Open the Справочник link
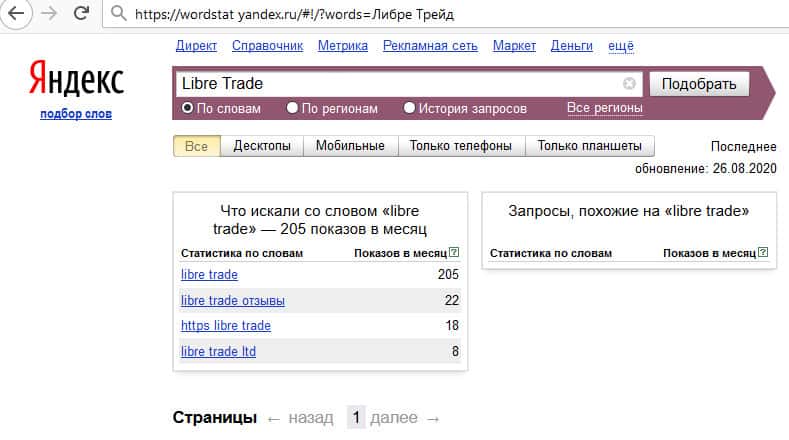The image size is (789, 440). (268, 46)
